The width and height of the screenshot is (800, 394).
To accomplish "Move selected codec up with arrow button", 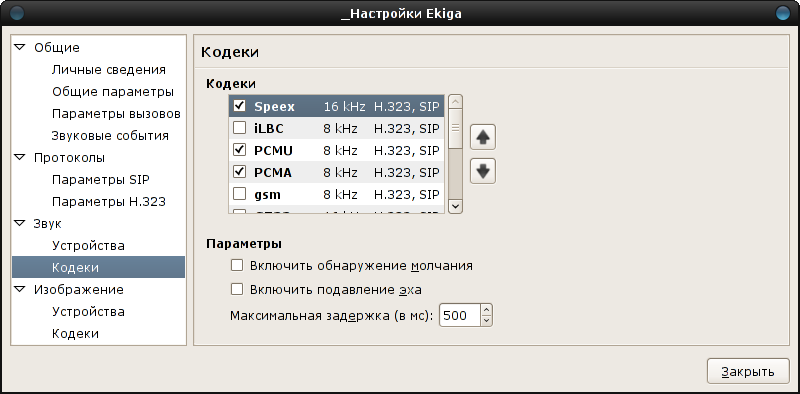I will tap(483, 138).
